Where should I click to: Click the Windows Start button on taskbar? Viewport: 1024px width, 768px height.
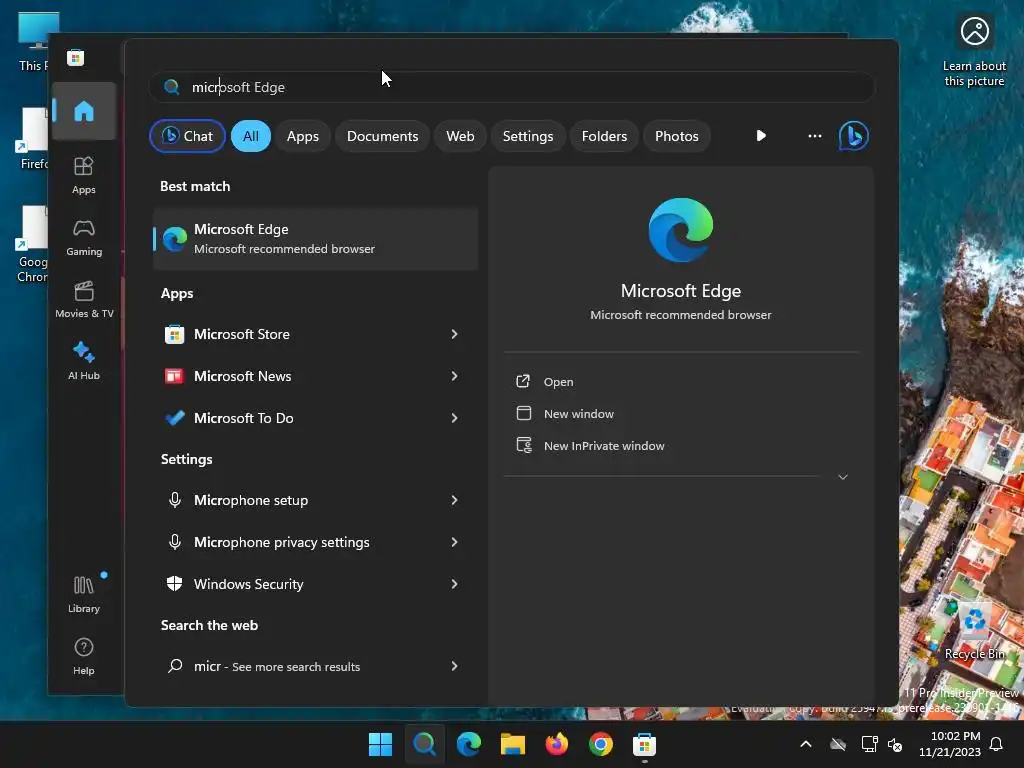click(380, 744)
